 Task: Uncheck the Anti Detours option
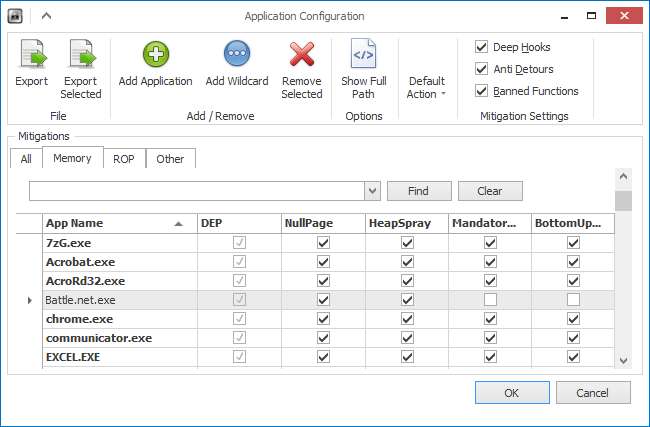482,69
